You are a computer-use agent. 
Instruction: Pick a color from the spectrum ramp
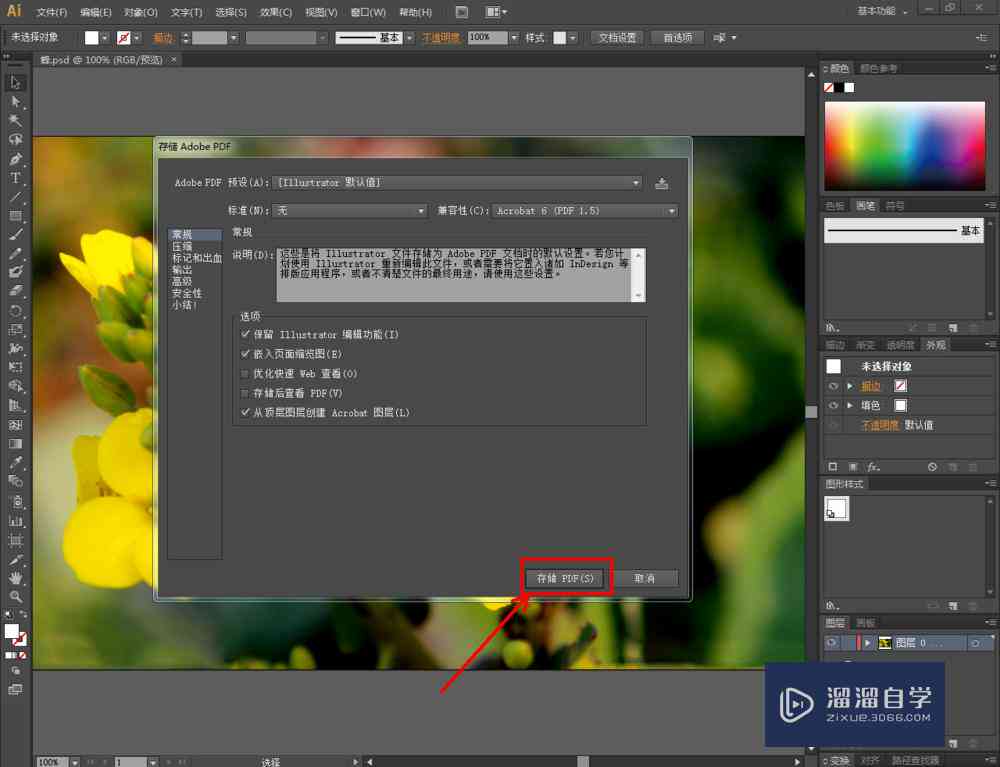tap(904, 145)
